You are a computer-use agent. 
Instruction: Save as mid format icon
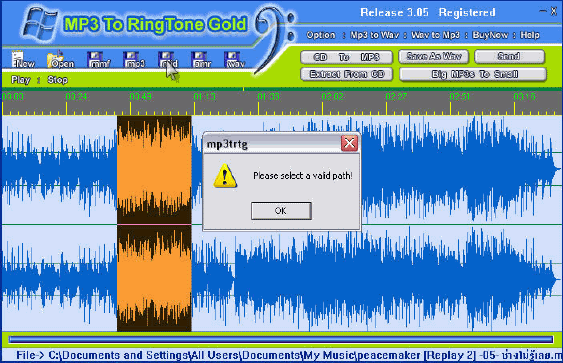pyautogui.click(x=168, y=60)
